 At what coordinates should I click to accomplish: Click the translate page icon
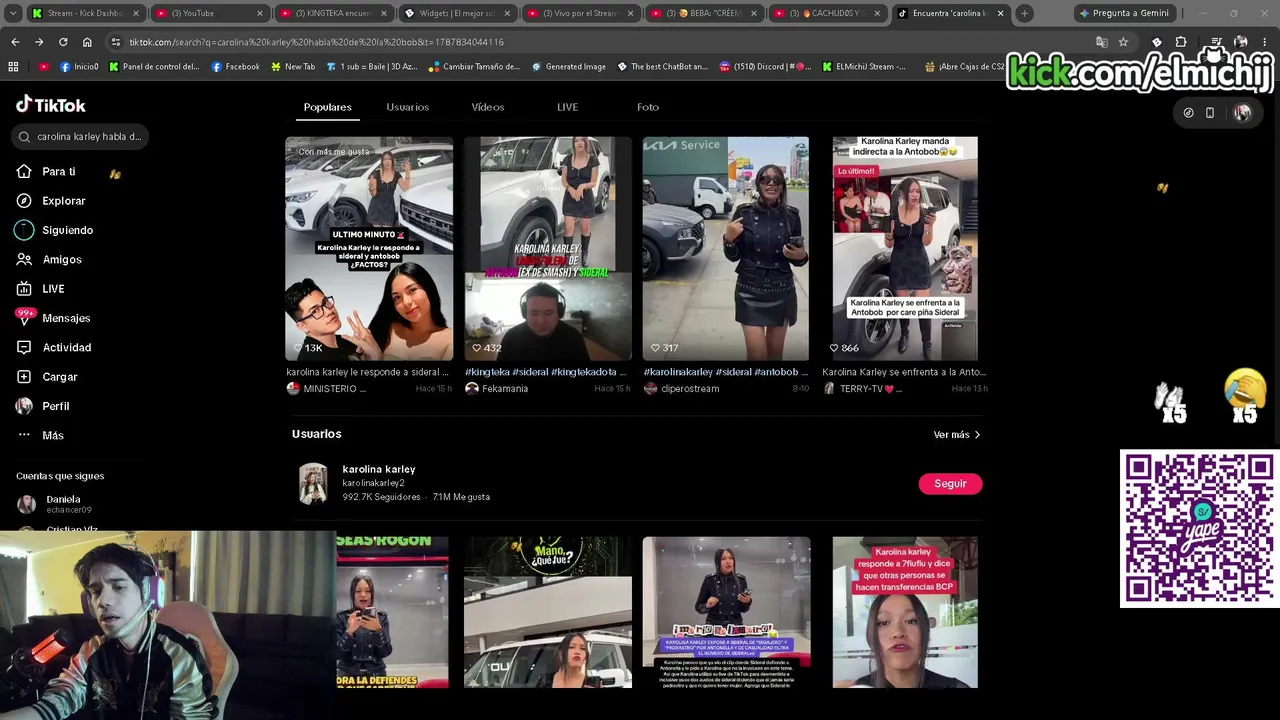1101,42
